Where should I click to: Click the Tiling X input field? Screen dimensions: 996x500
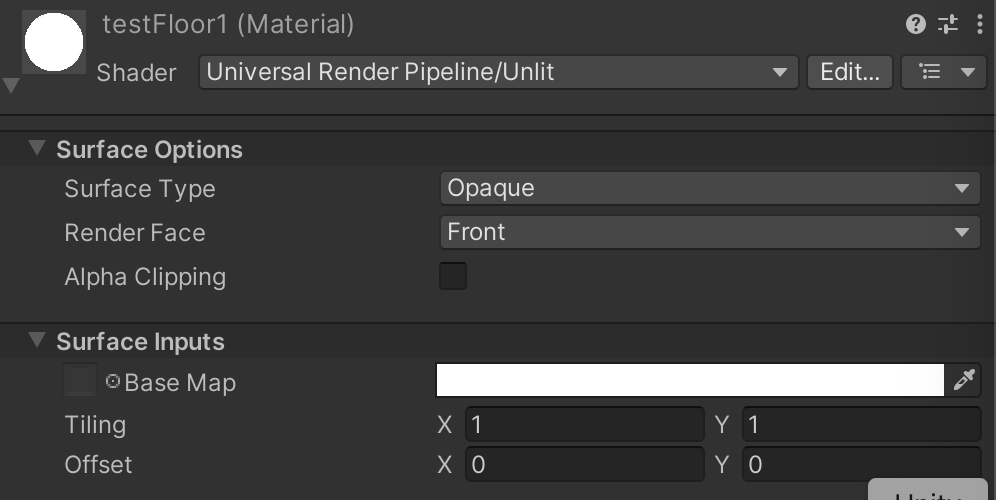point(585,425)
